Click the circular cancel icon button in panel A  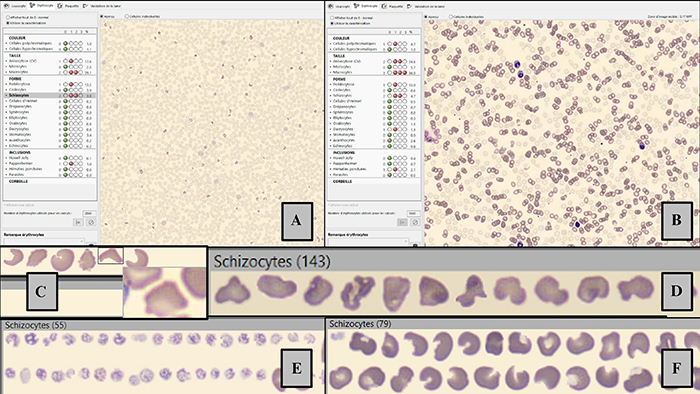[91, 222]
